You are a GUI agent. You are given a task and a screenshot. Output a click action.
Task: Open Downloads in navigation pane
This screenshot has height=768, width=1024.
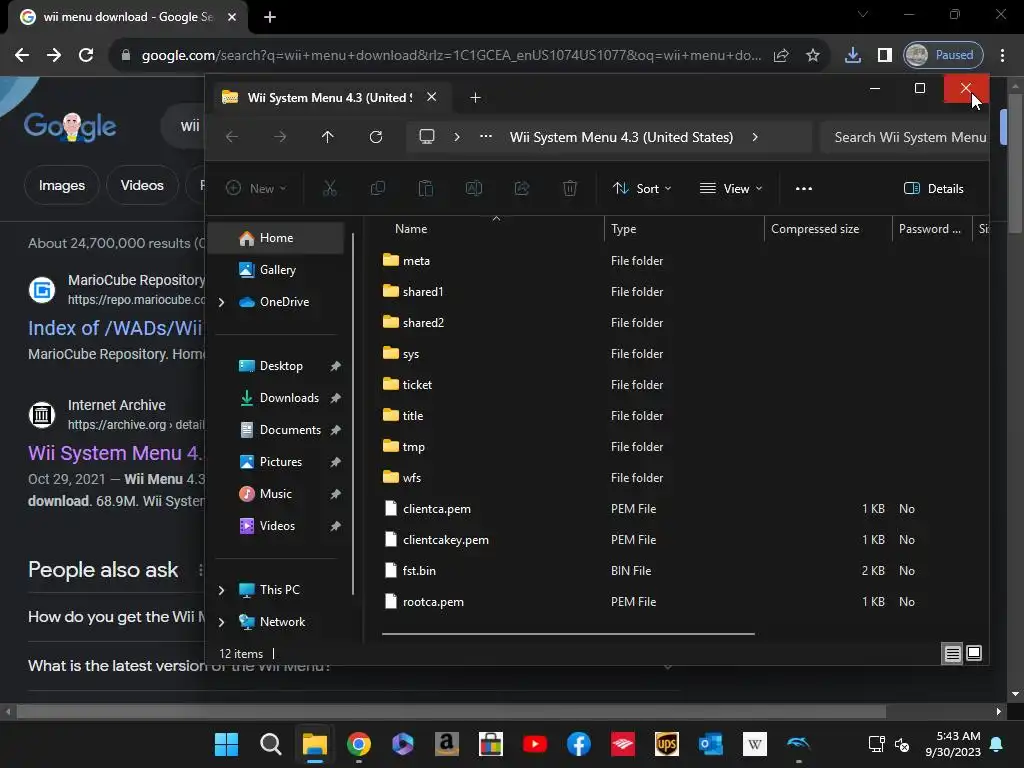point(289,398)
